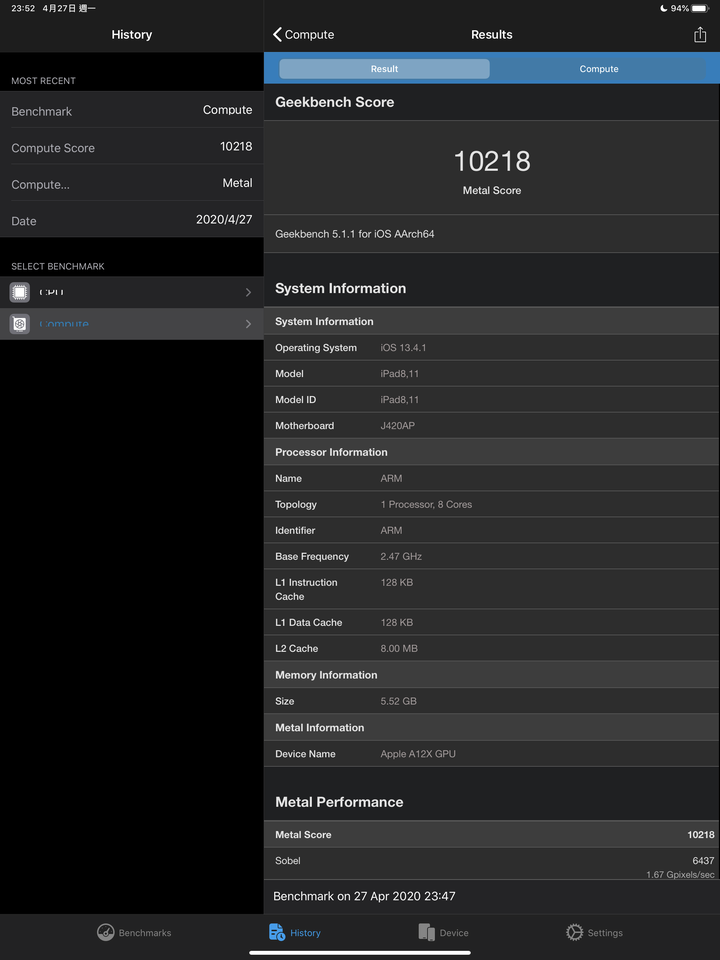Image resolution: width=720 pixels, height=960 pixels.
Task: Click the L2 Cache value 8.00 MB
Action: pos(399,648)
